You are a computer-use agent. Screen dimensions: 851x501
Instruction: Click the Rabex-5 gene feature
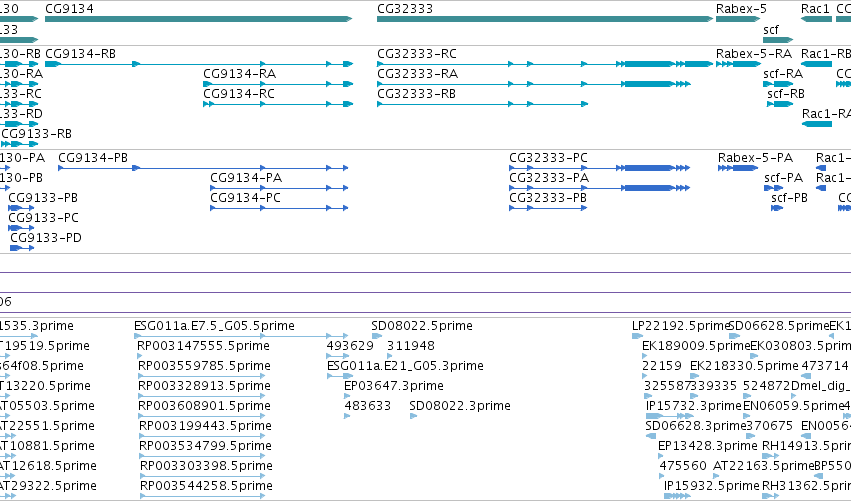[x=738, y=19]
